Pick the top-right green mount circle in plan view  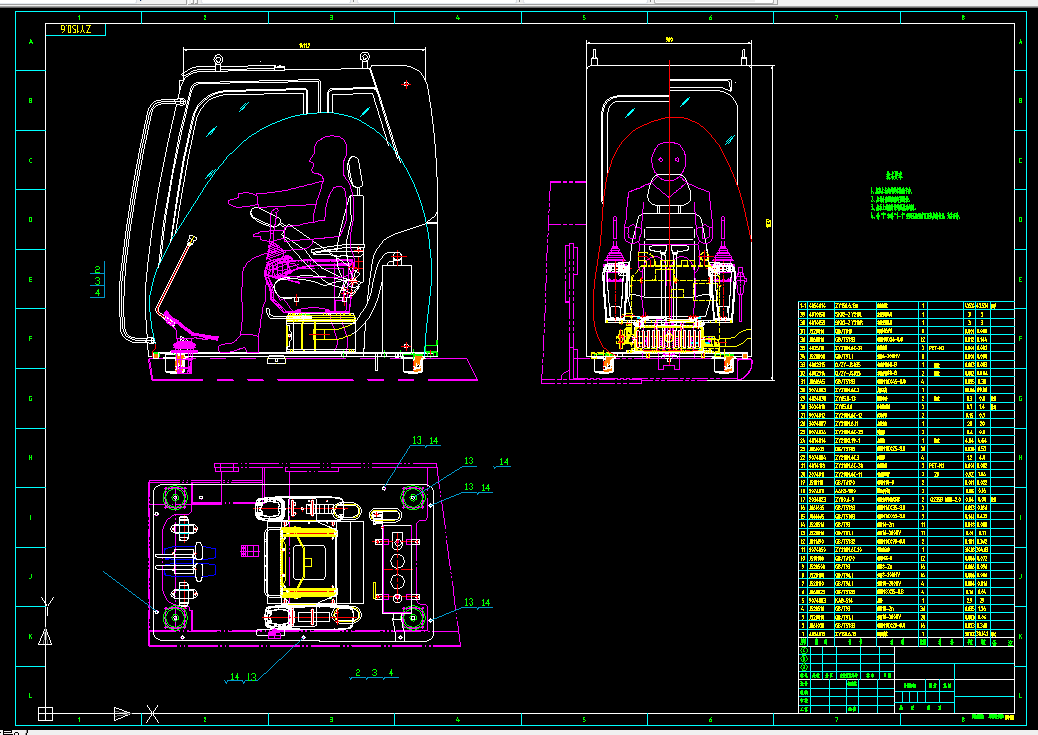pos(413,497)
